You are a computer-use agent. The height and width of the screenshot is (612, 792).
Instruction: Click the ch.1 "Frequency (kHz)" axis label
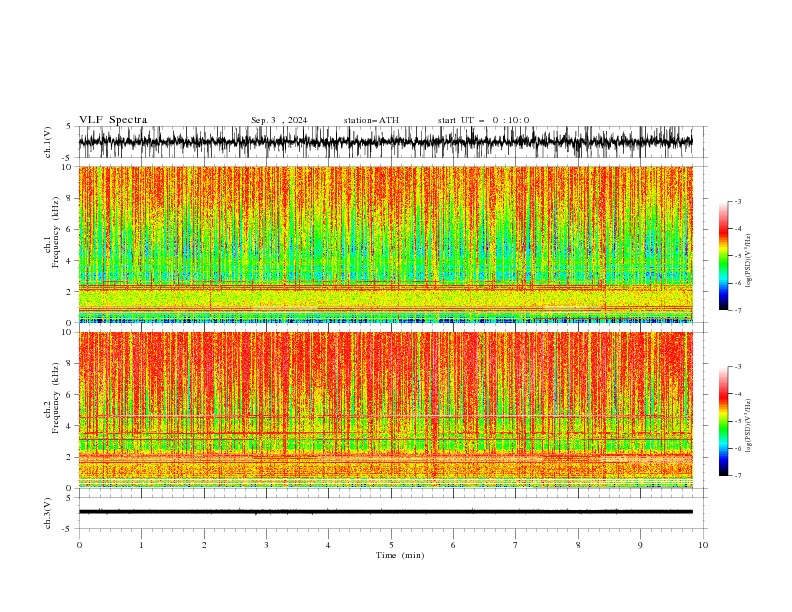tap(56, 232)
